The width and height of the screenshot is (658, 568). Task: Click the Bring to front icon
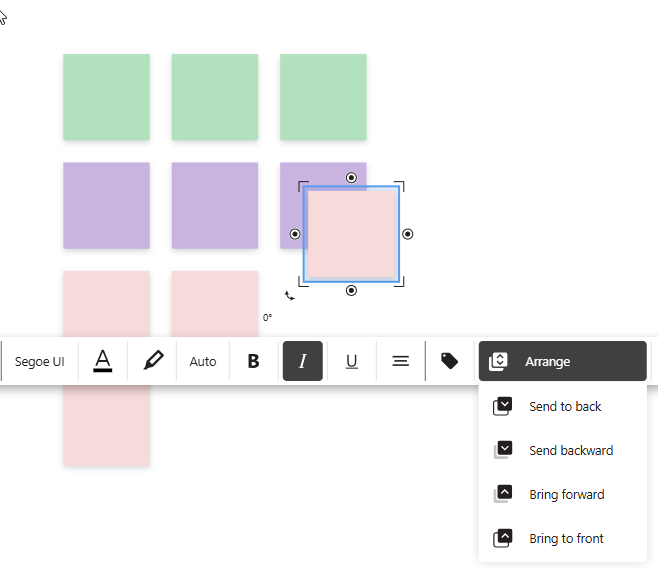tap(503, 538)
